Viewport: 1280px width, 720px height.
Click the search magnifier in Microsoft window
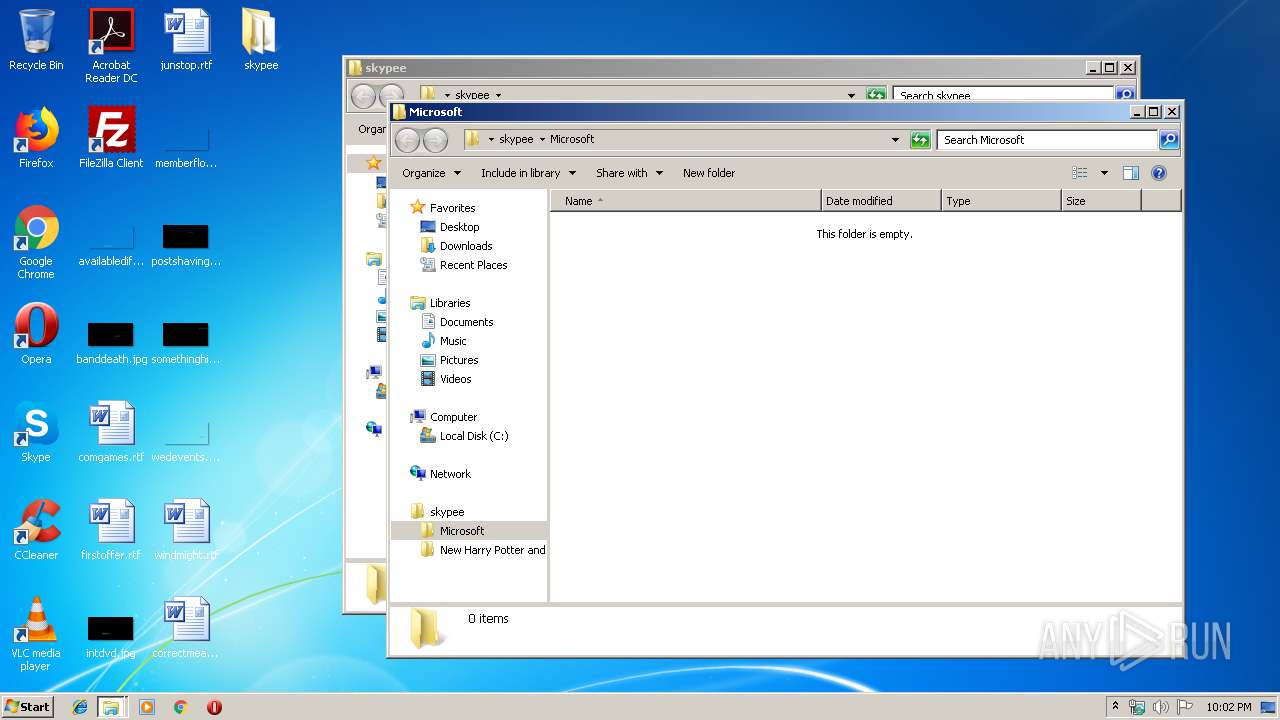[x=1169, y=140]
